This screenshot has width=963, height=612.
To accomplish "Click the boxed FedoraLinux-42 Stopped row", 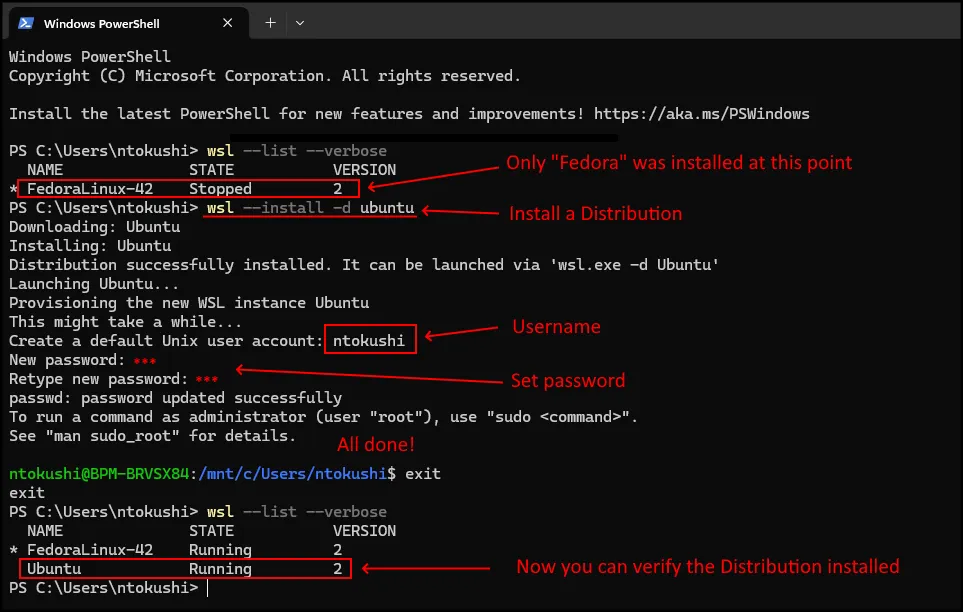I will click(189, 188).
